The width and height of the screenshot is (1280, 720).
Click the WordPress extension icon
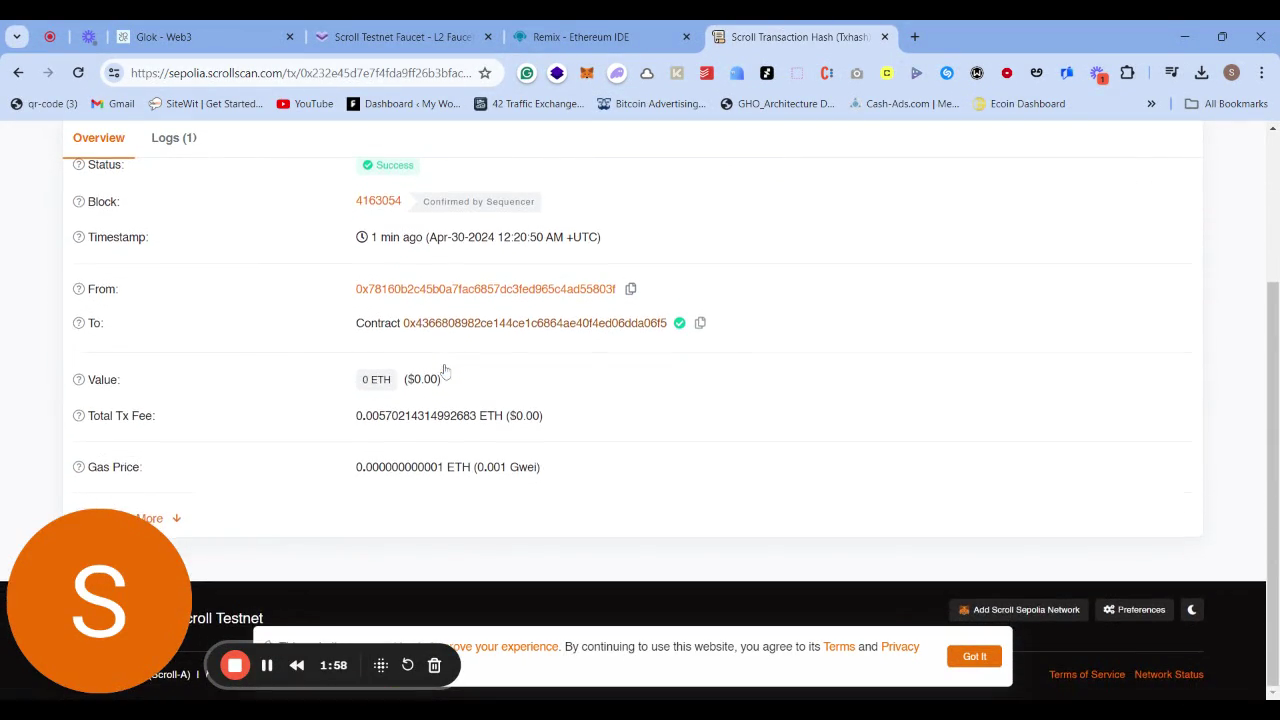coord(977,73)
